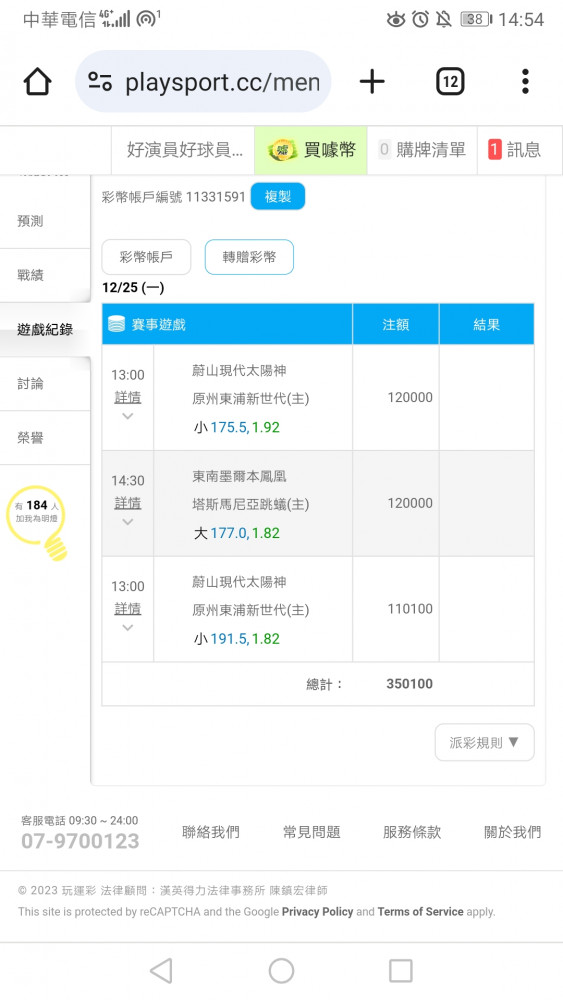
Task: Open the 聯絡我們 footer link
Action: tap(210, 832)
